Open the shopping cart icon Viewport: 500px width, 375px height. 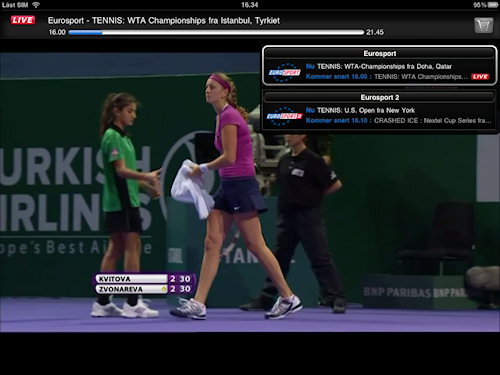click(483, 25)
